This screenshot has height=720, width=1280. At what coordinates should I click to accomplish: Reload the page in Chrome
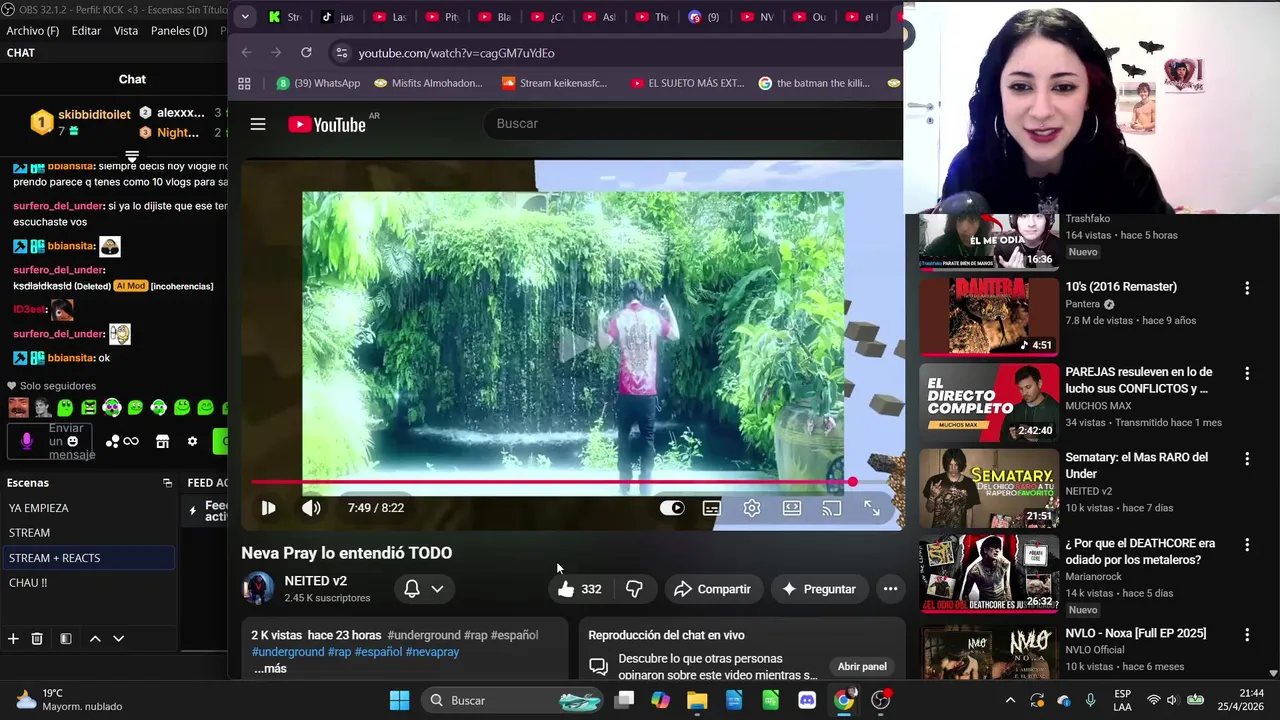306,53
